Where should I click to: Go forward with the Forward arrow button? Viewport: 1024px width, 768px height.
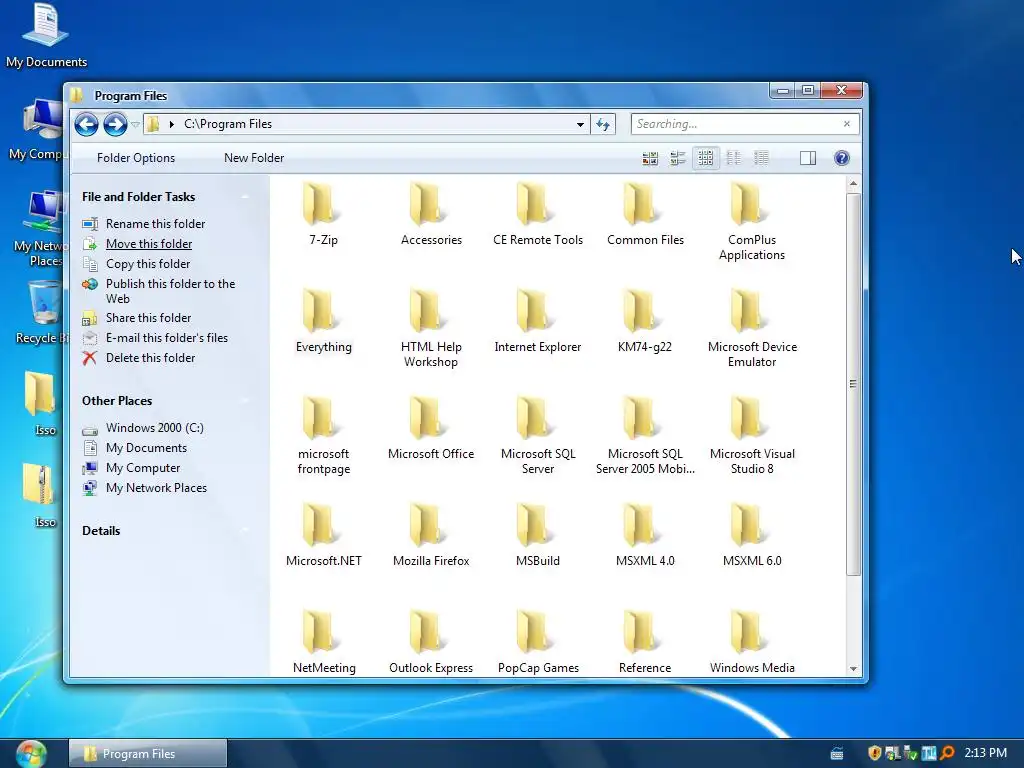(115, 124)
